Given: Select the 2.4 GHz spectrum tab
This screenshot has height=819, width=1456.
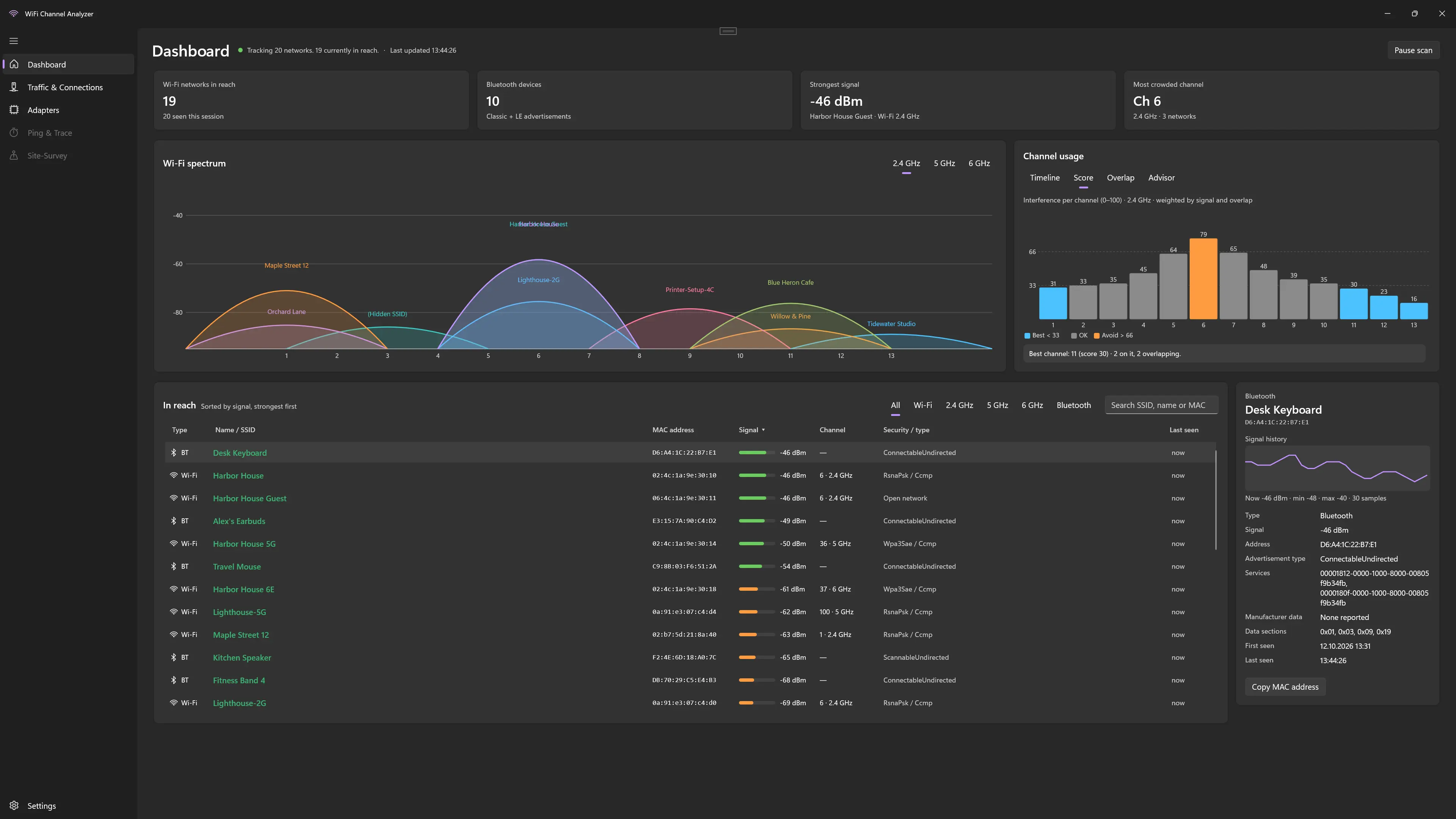Looking at the screenshot, I should (906, 163).
